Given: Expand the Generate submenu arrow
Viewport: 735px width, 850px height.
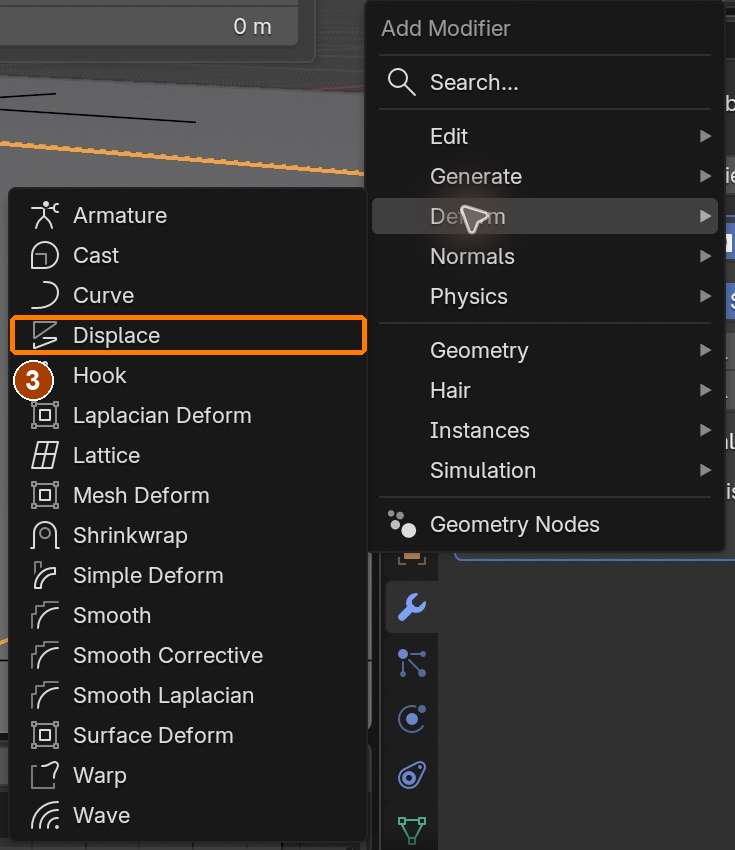Looking at the screenshot, I should tap(705, 176).
